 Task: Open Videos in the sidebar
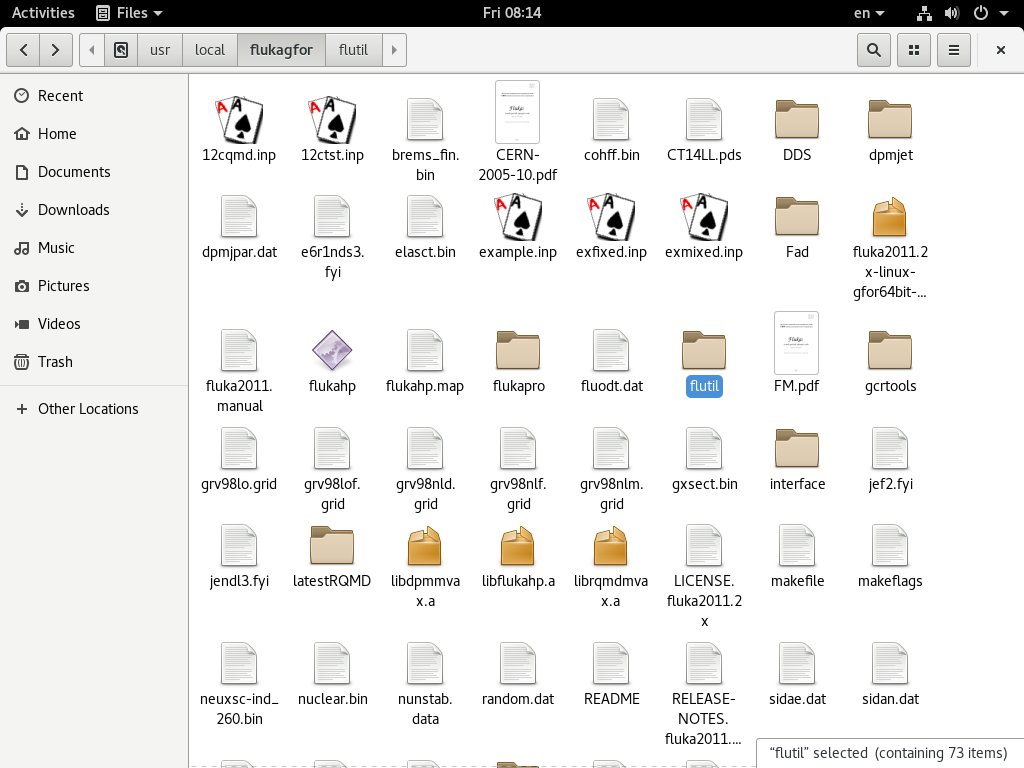[x=95, y=324]
